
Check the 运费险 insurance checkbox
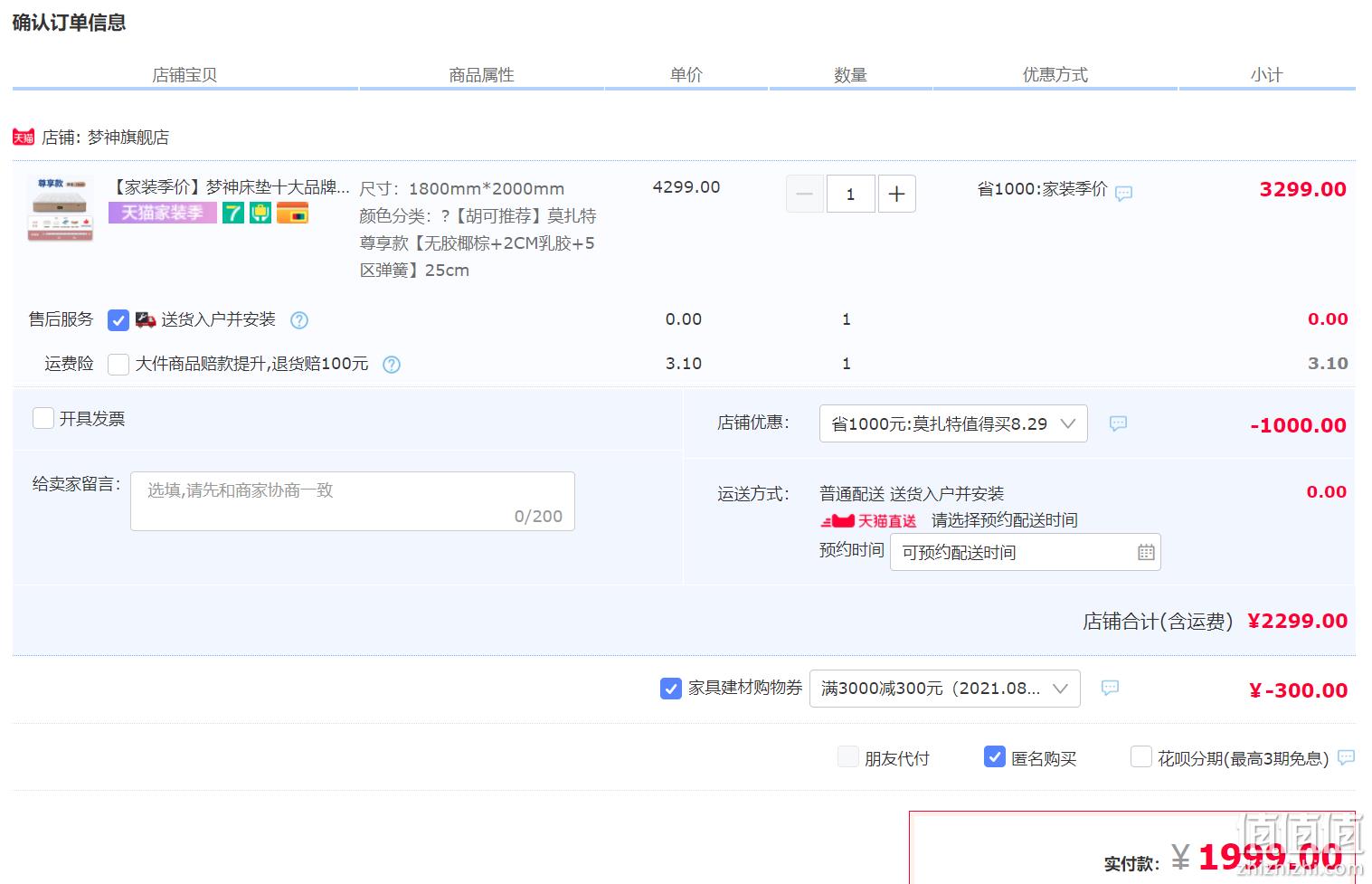(x=118, y=365)
